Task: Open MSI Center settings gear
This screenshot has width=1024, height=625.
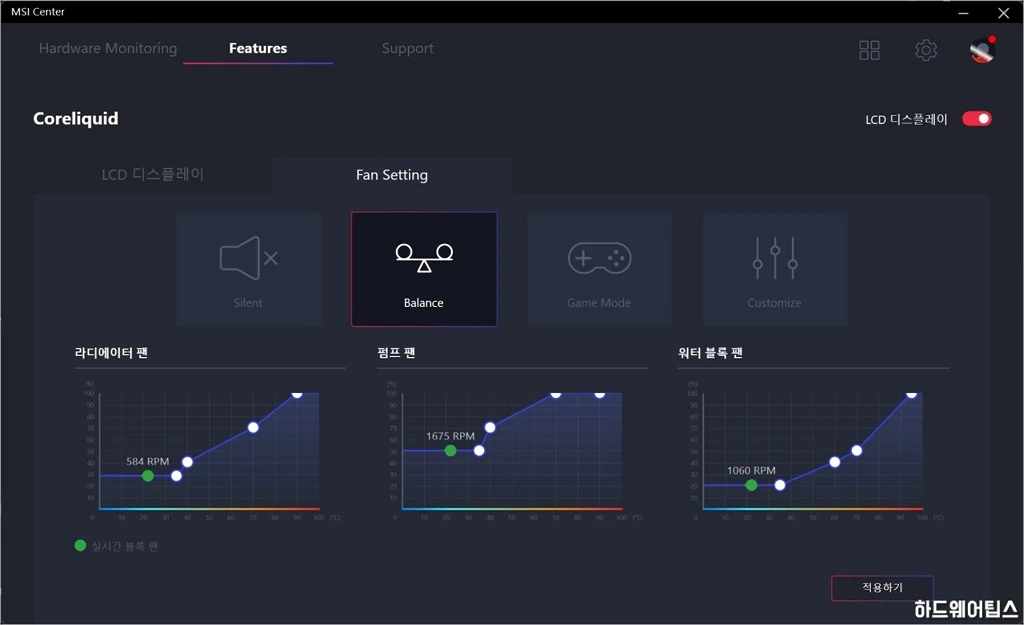Action: 926,50
